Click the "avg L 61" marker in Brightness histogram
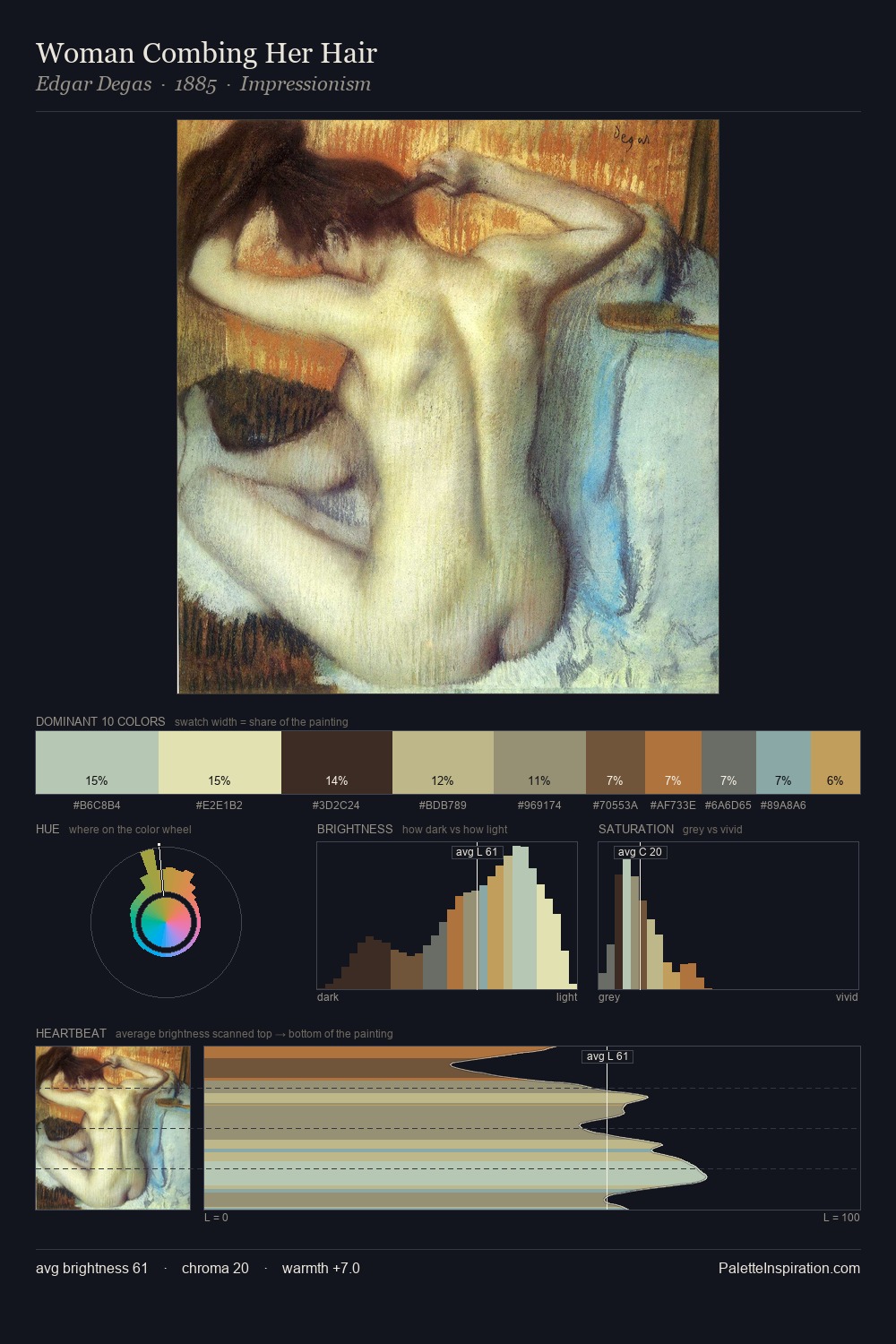The image size is (896, 1344). [477, 852]
